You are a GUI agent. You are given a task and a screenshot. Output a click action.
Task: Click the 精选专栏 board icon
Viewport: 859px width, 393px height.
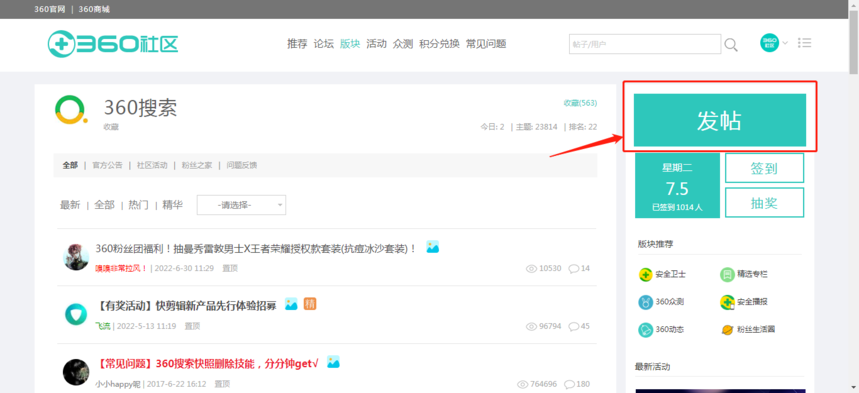(727, 275)
